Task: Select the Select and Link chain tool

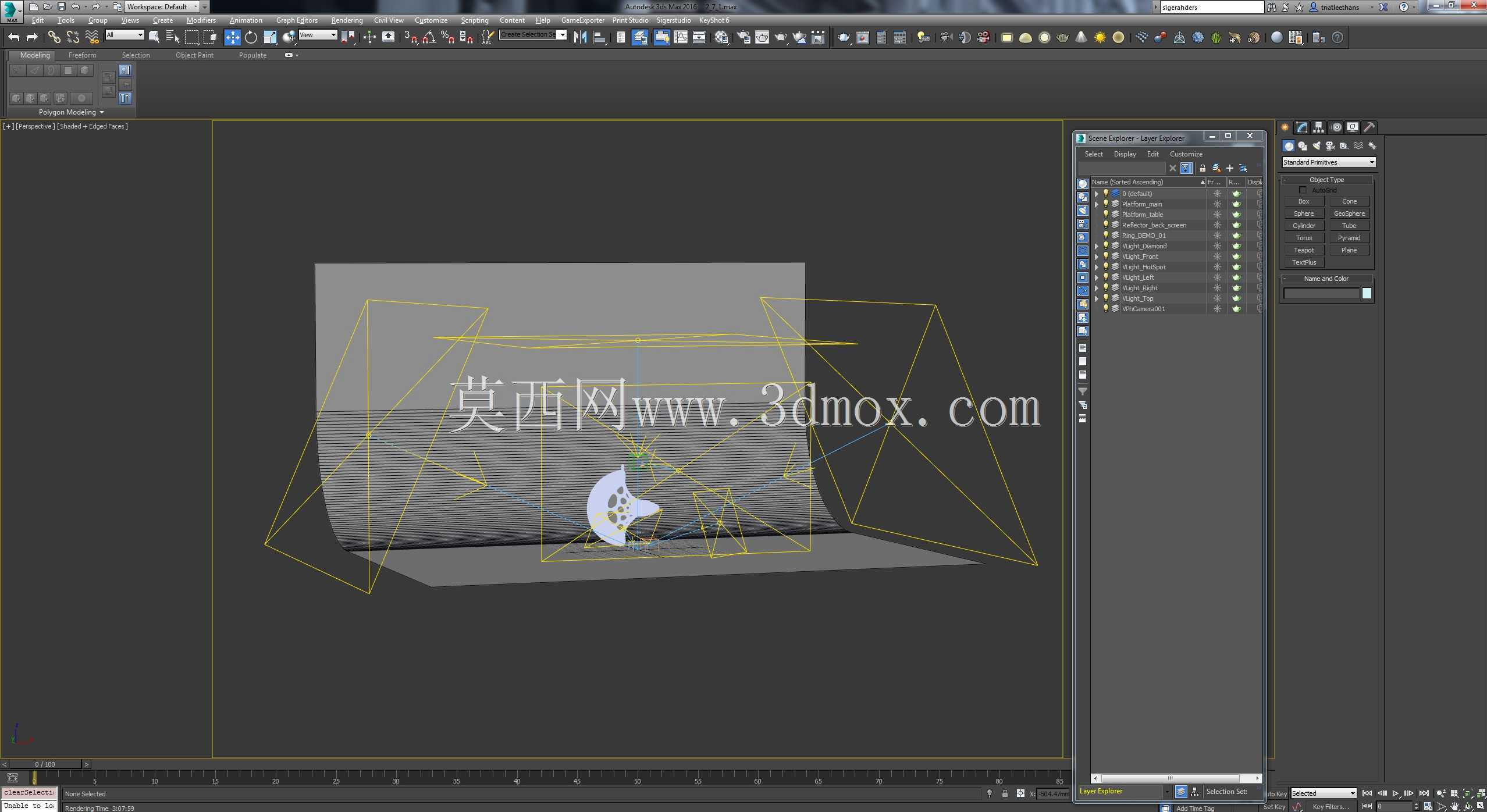Action: click(54, 37)
